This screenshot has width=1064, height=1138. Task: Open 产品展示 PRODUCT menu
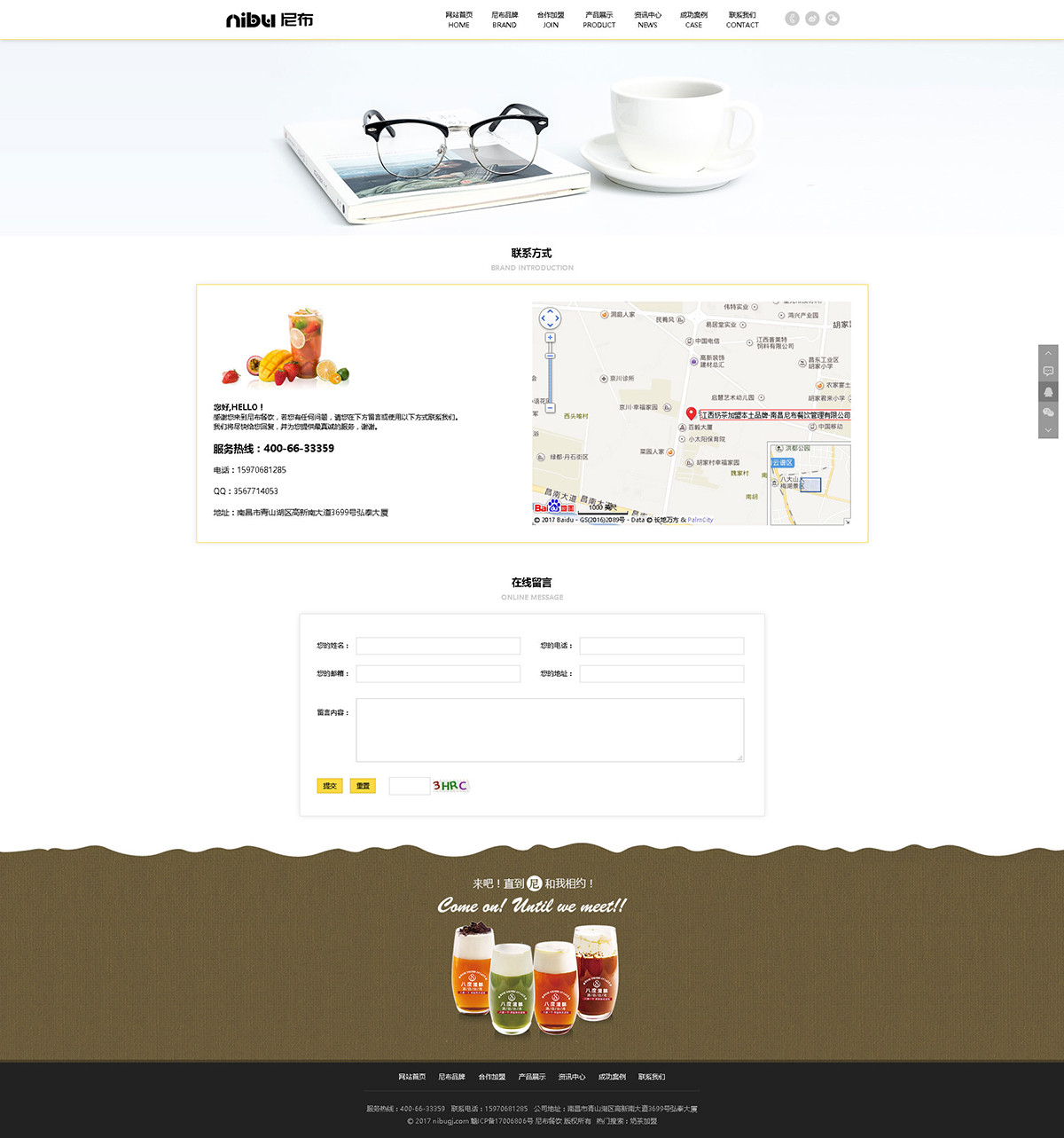(599, 20)
